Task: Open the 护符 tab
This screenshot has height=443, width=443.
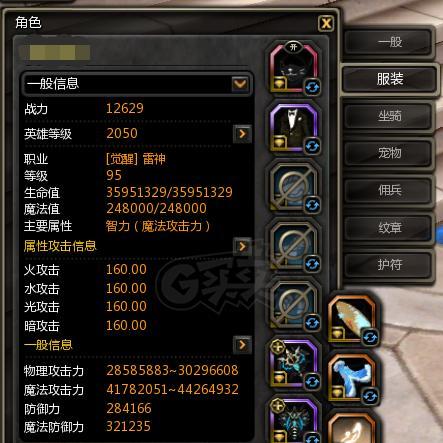Action: (x=389, y=265)
